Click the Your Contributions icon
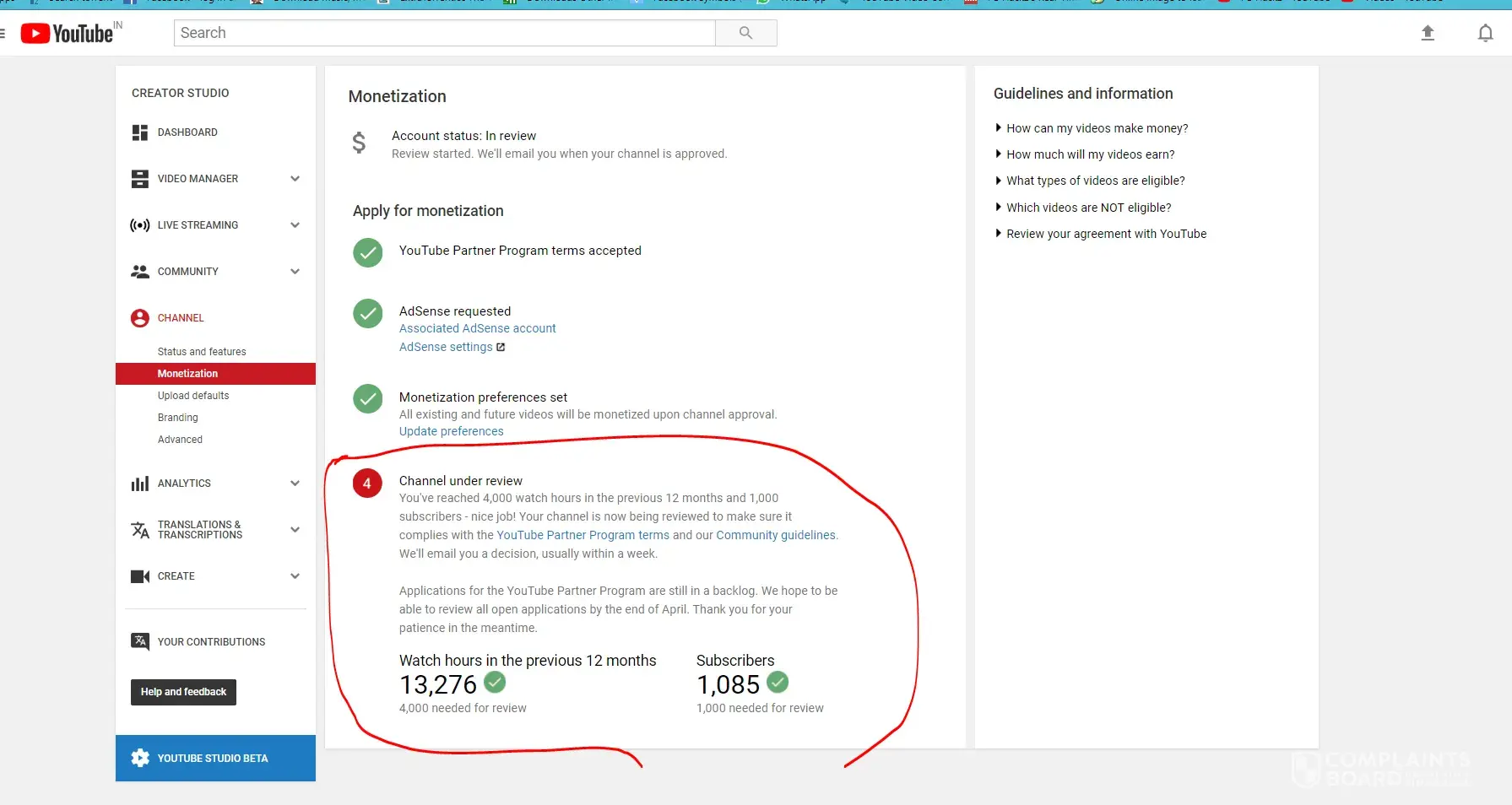Screen dimensions: 1512x805 coord(140,641)
